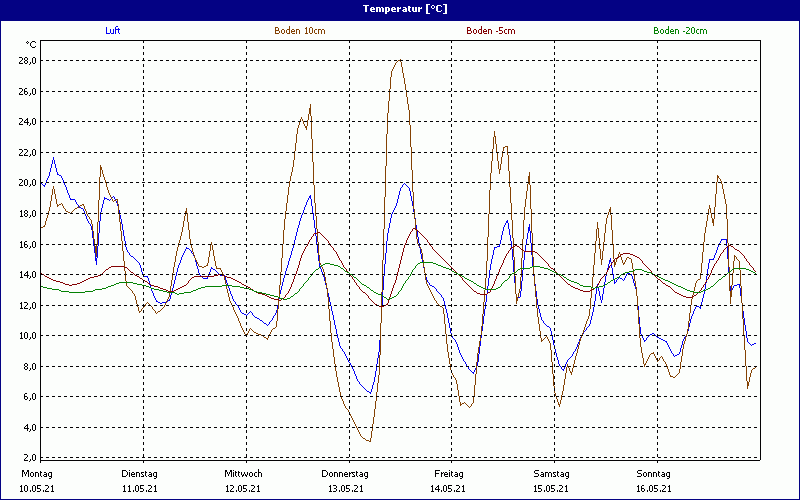Click the 12,0 y-axis value

point(28,306)
